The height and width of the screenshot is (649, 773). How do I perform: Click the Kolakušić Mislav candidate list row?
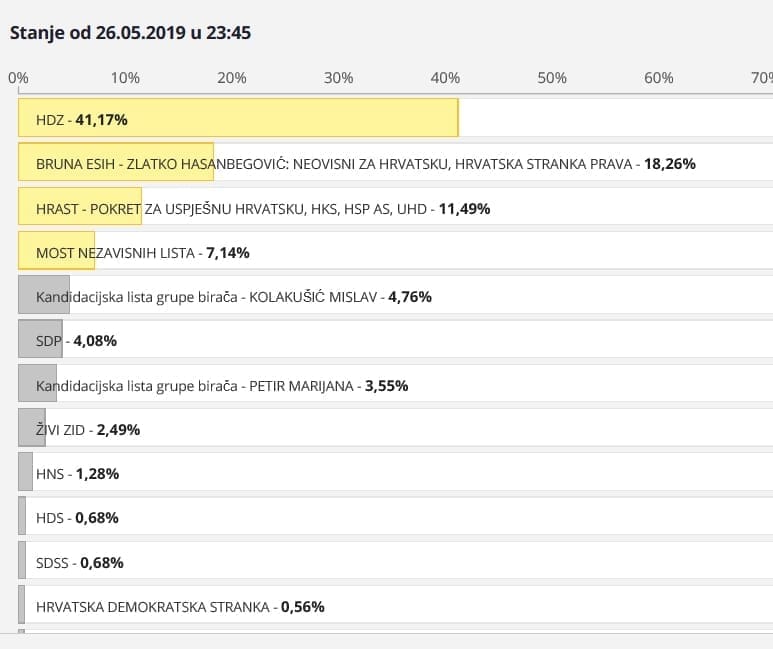(233, 296)
